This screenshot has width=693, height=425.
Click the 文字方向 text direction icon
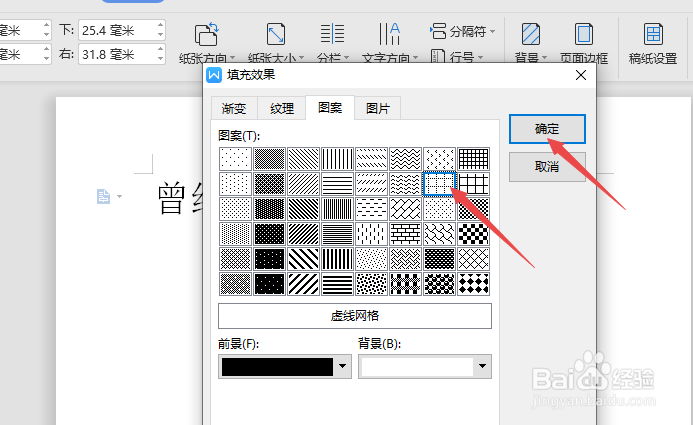pyautogui.click(x=389, y=34)
